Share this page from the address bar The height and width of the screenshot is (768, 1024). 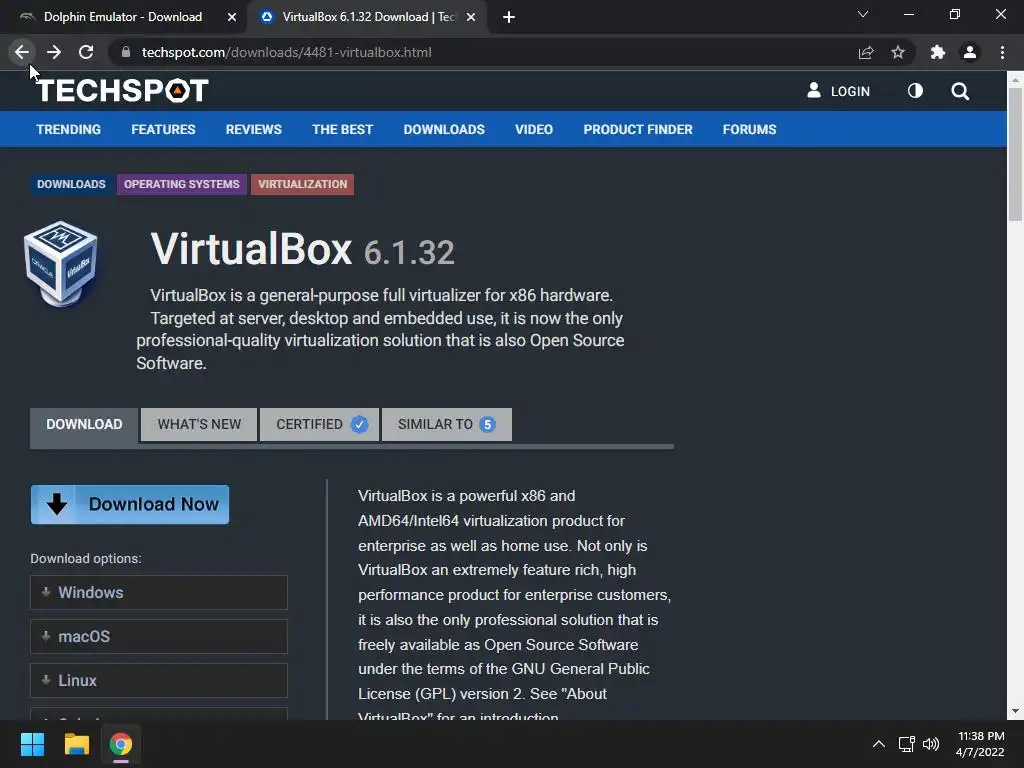pos(866,52)
